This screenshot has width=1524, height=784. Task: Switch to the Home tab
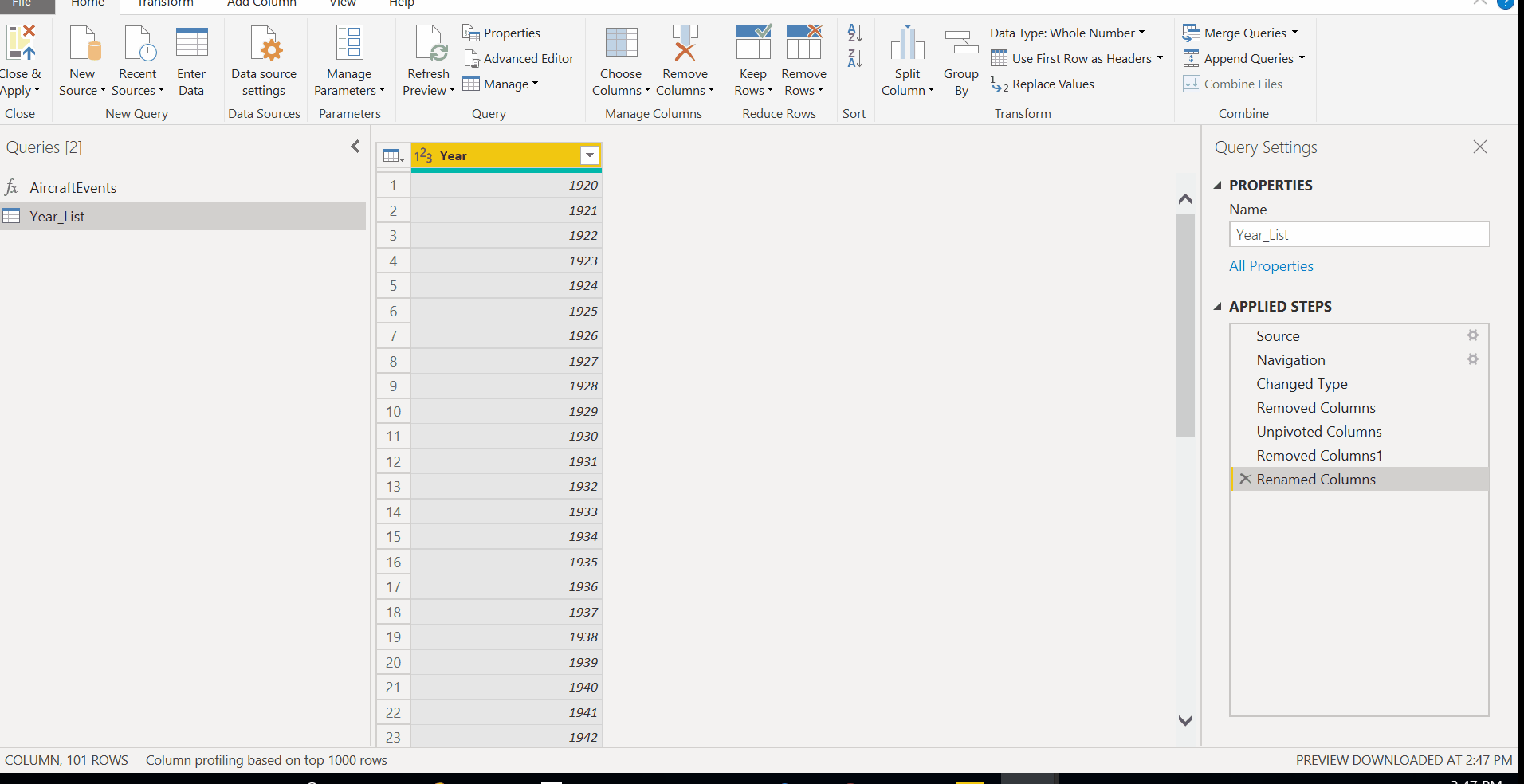tap(88, 4)
